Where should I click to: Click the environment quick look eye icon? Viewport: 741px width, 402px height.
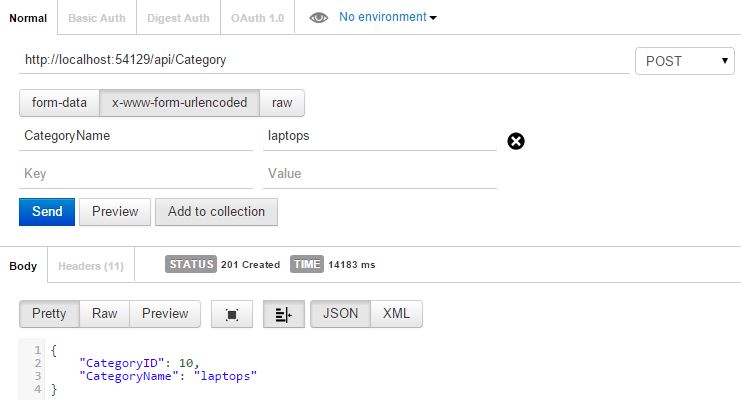tap(319, 18)
